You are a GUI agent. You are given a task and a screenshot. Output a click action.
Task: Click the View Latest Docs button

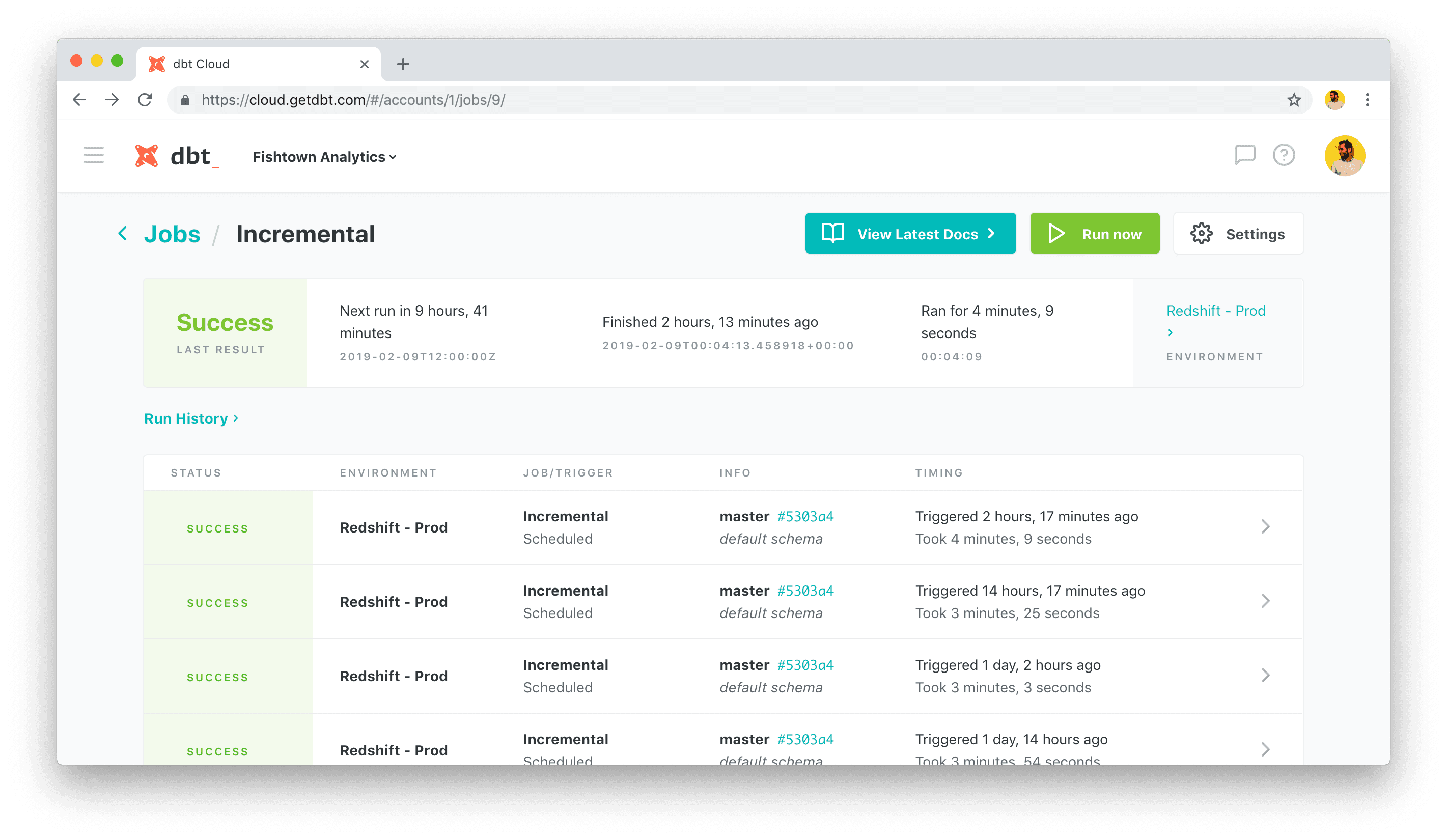point(910,234)
